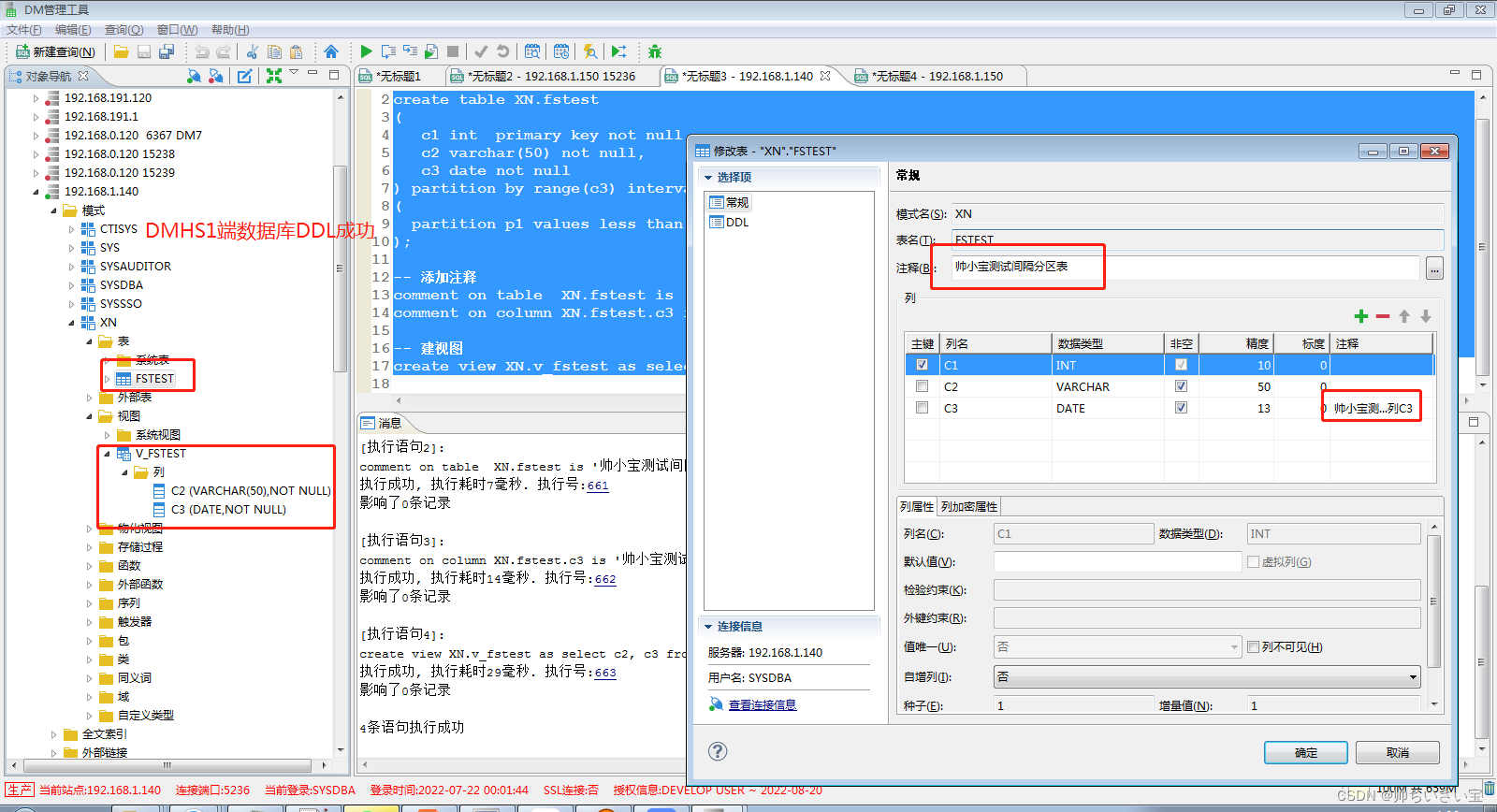Screen dimensions: 1497x812
Task: Click the 确定 button
Action: (x=1306, y=753)
